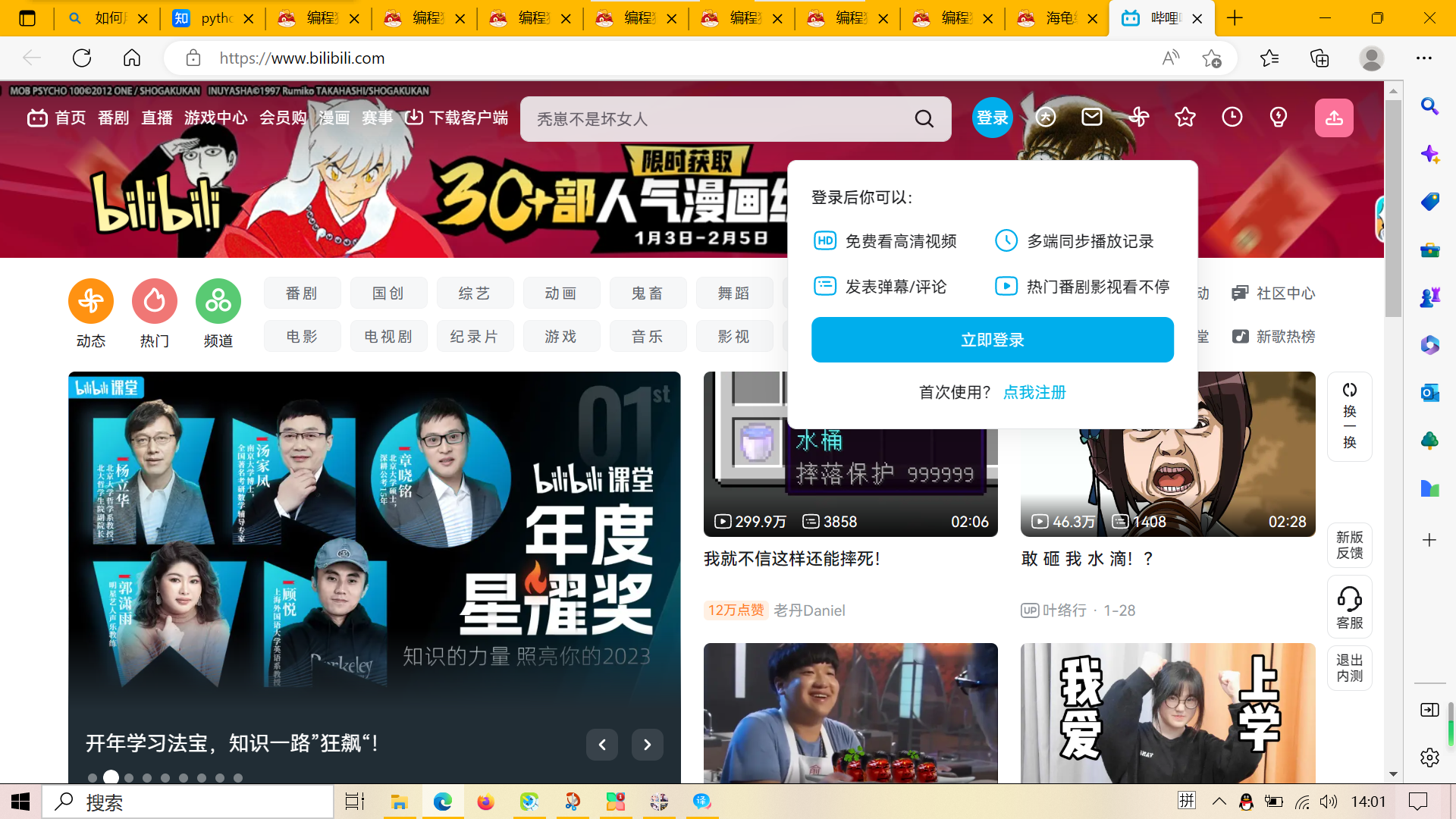Open the 社区中心 link
Image resolution: width=1456 pixels, height=819 pixels.
click(x=1274, y=293)
